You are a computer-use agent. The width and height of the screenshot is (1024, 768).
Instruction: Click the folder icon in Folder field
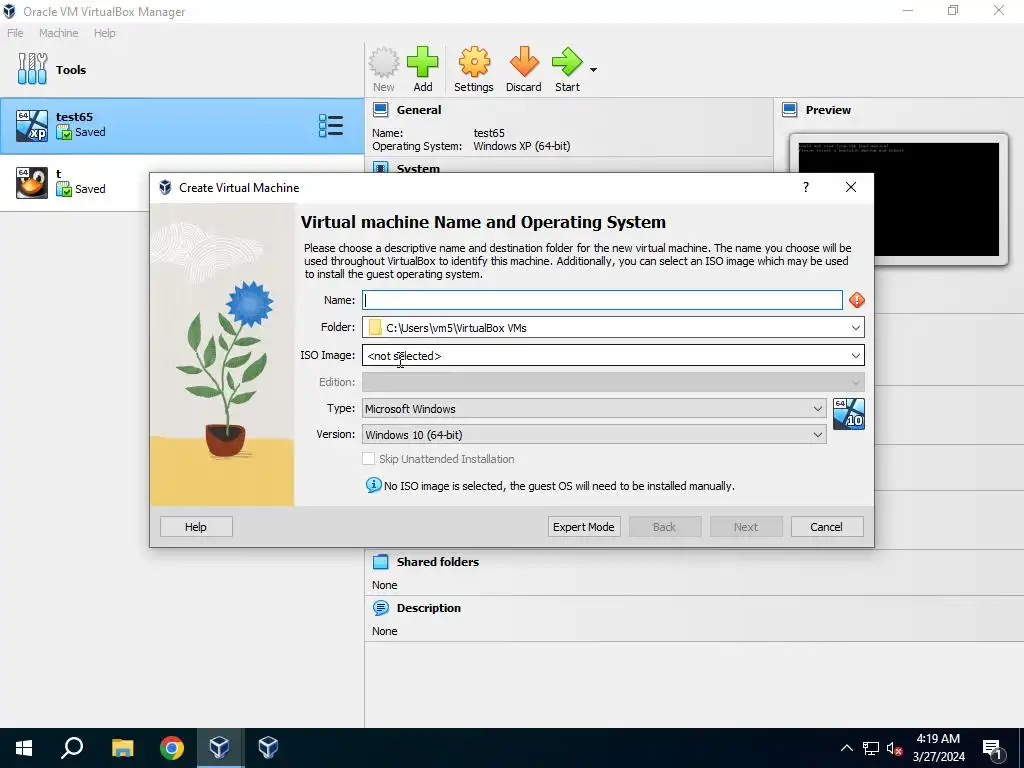pos(375,328)
